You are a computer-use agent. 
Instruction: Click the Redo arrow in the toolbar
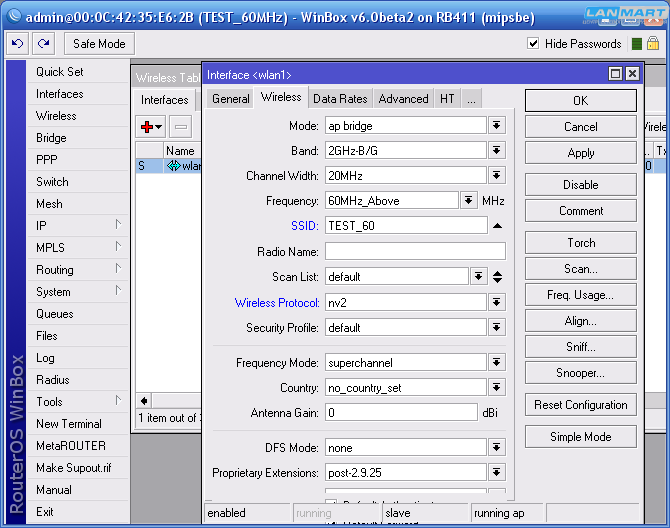(43, 44)
